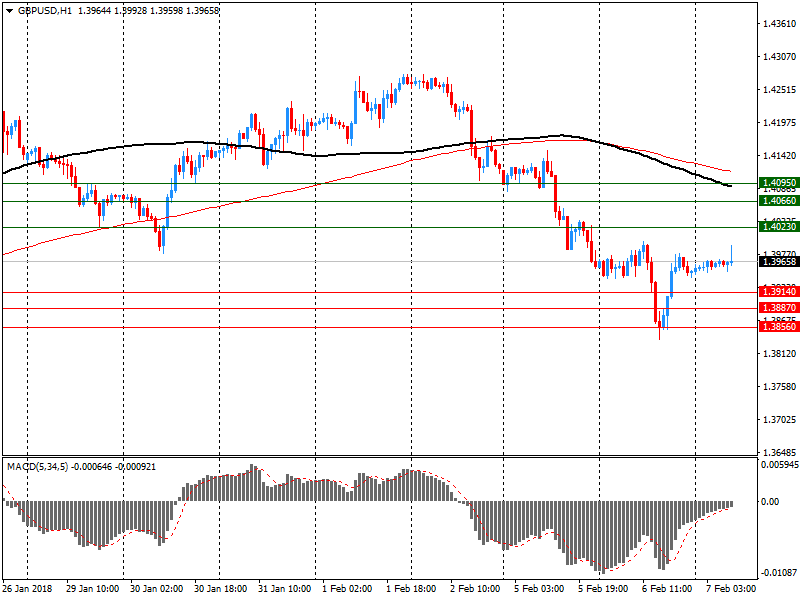This screenshot has width=800, height=600.
Task: Click the 30 Jan 18:00 time label
Action: click(219, 589)
